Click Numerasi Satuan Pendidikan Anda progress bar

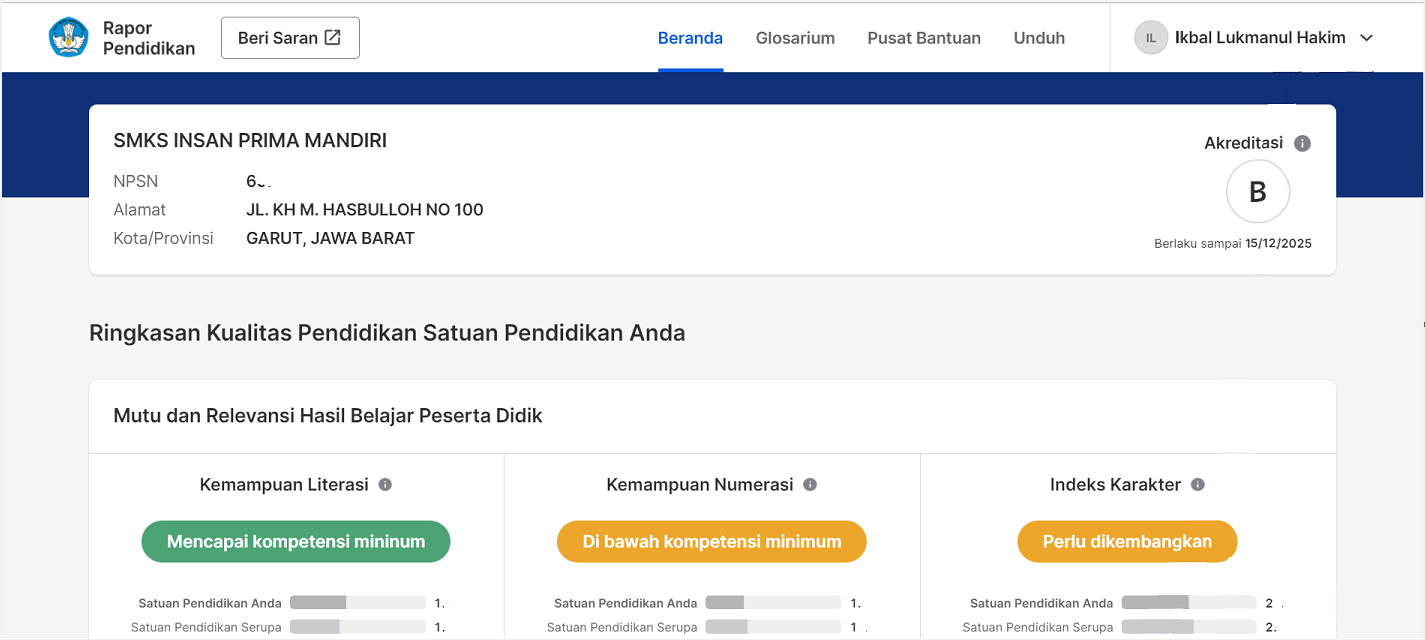pyautogui.click(x=773, y=603)
